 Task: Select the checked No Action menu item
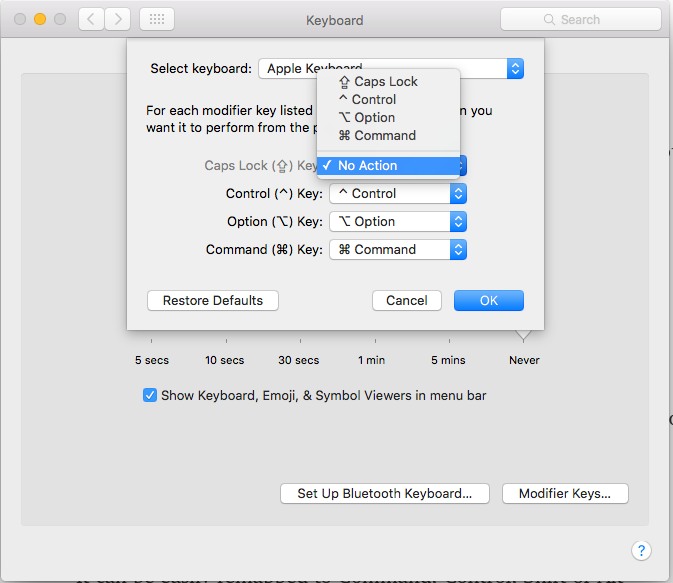point(388,166)
